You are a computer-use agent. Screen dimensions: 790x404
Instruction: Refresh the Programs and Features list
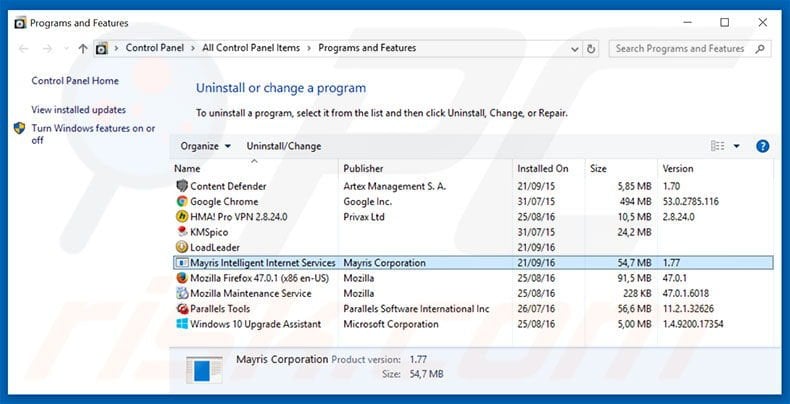coord(591,49)
